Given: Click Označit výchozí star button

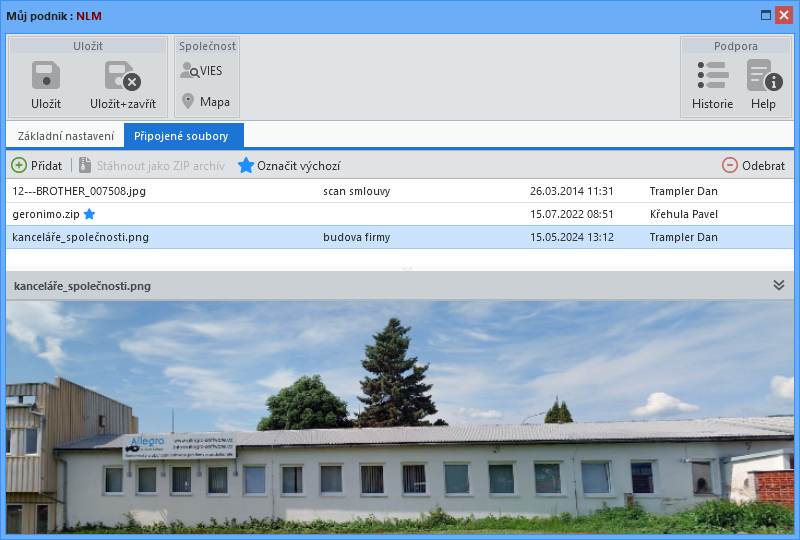Looking at the screenshot, I should tap(289, 165).
